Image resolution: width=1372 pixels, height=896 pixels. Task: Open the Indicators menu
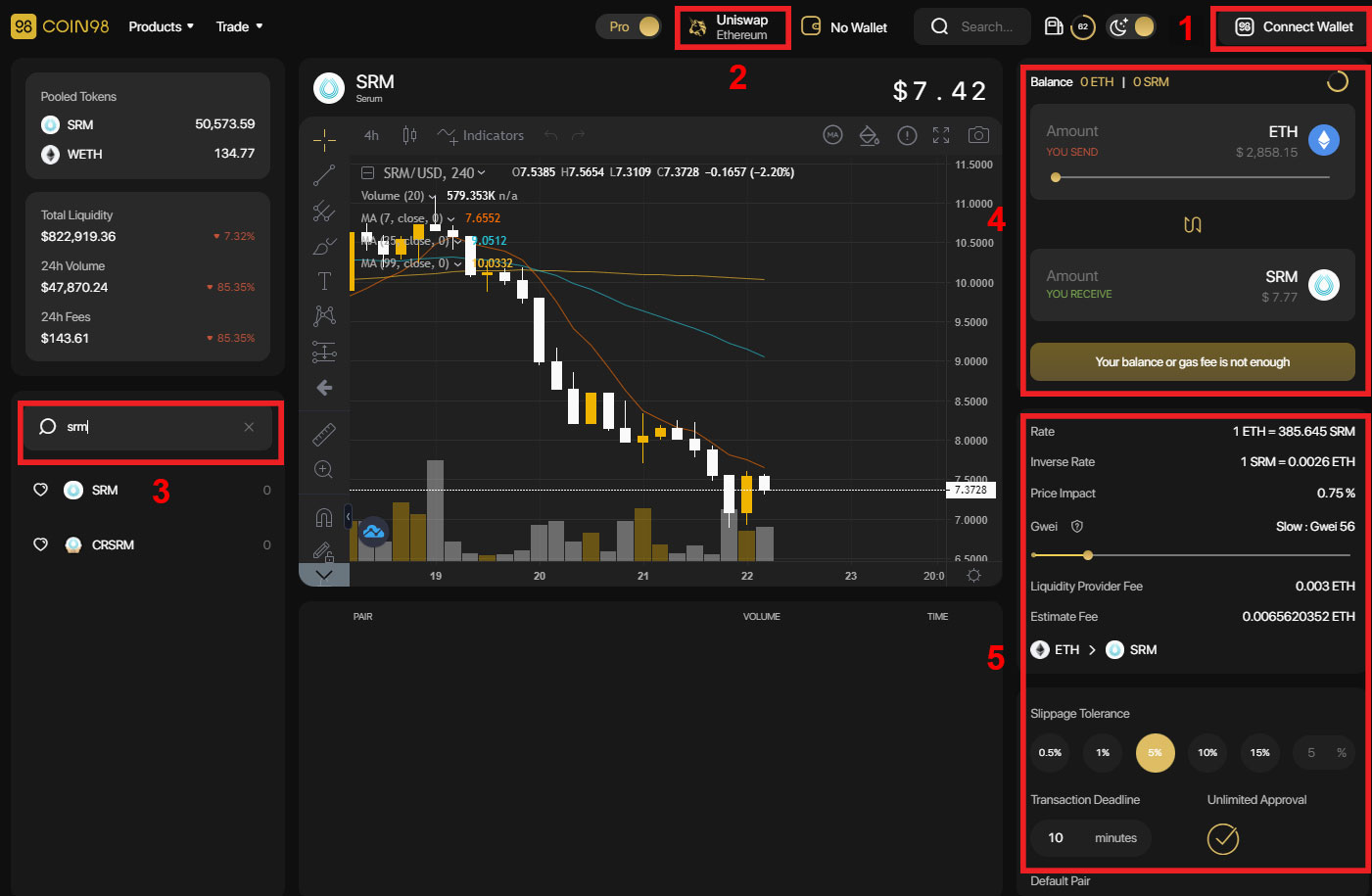click(x=481, y=135)
